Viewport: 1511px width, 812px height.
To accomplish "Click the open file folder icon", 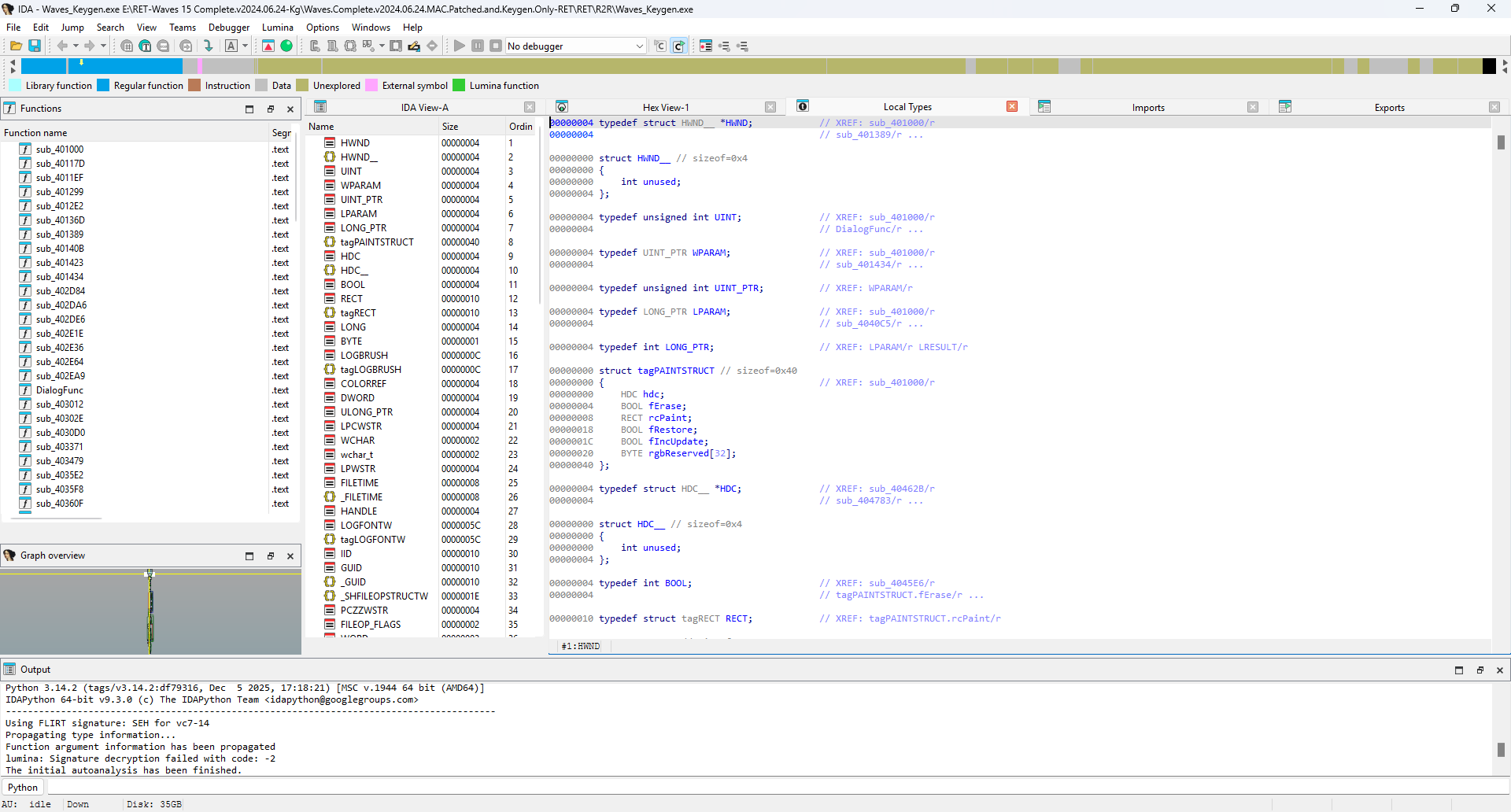I will coord(16,46).
